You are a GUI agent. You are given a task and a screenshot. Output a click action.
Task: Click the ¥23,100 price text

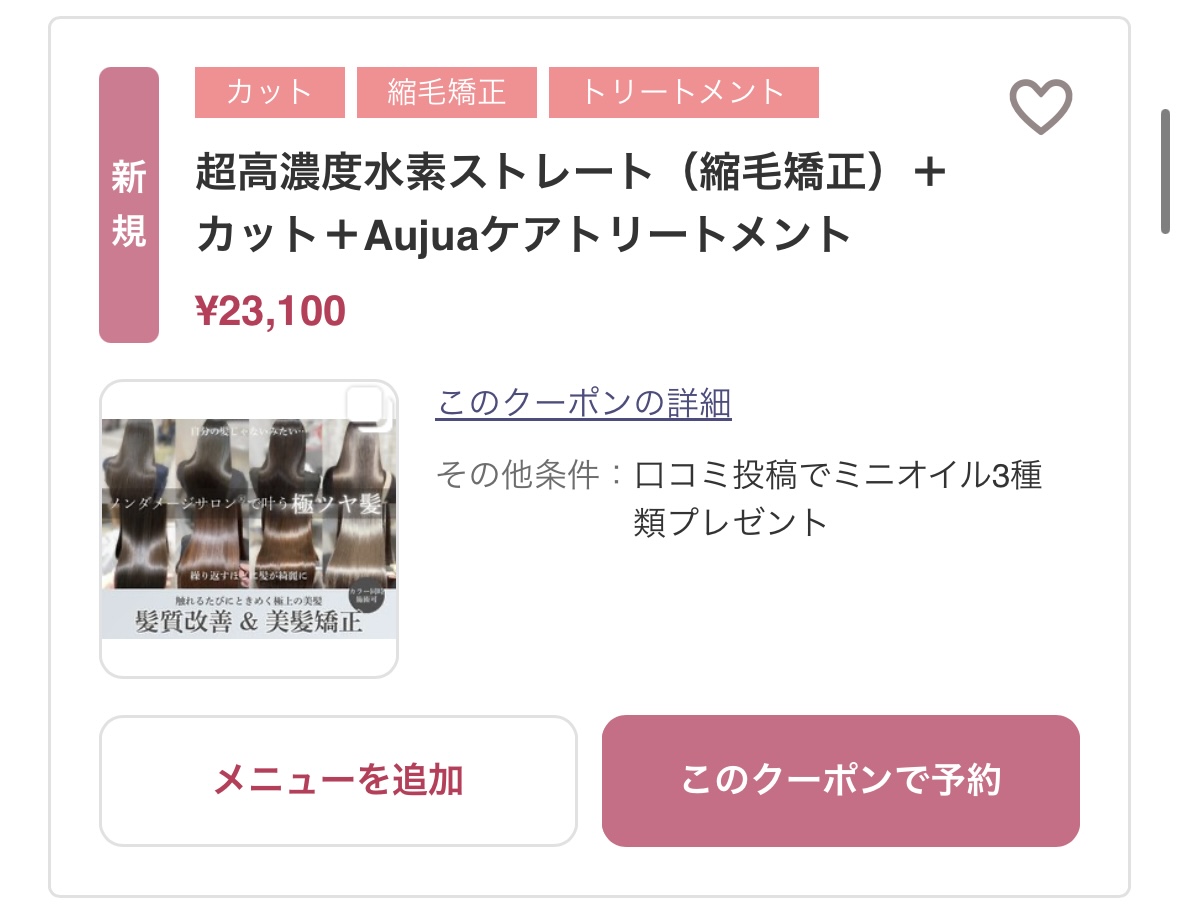(x=271, y=312)
